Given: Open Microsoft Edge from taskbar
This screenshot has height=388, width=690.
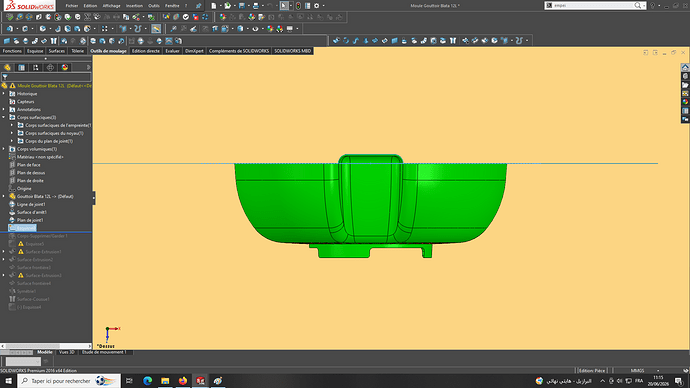Looking at the screenshot, I should pyautogui.click(x=147, y=381).
